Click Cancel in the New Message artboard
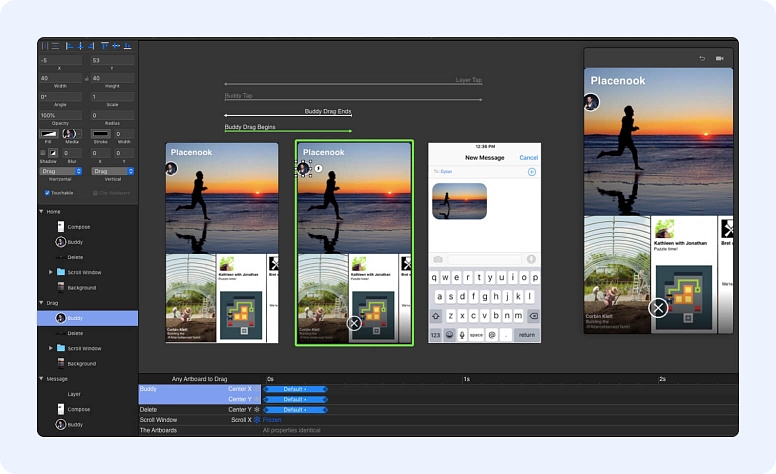The width and height of the screenshot is (776, 474). pyautogui.click(x=528, y=157)
